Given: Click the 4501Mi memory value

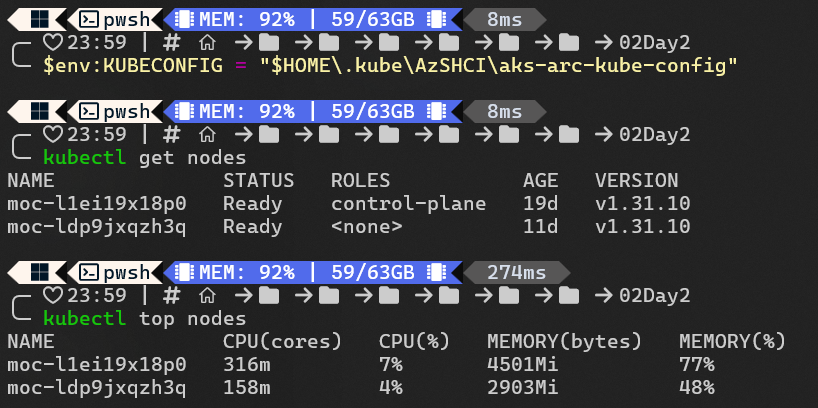Looking at the screenshot, I should point(522,365).
